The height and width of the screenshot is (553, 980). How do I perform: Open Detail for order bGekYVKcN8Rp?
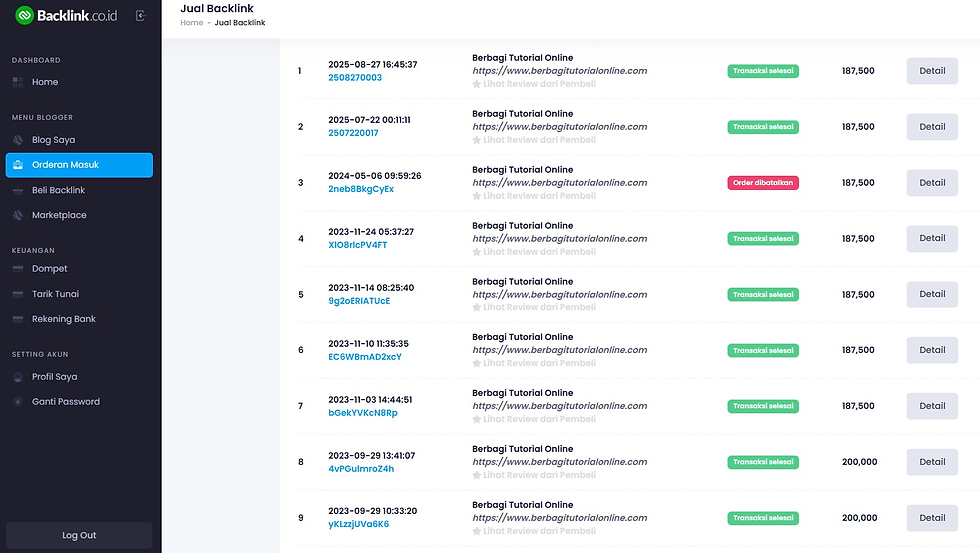pyautogui.click(x=932, y=406)
